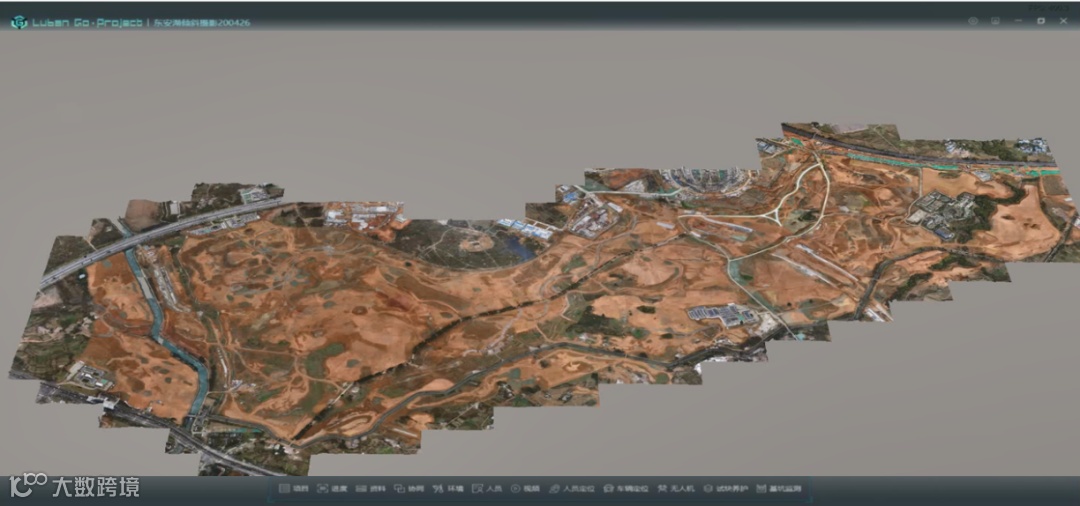Open the toolbar item just before 进度
The width and height of the screenshot is (1080, 506).
(x=293, y=489)
